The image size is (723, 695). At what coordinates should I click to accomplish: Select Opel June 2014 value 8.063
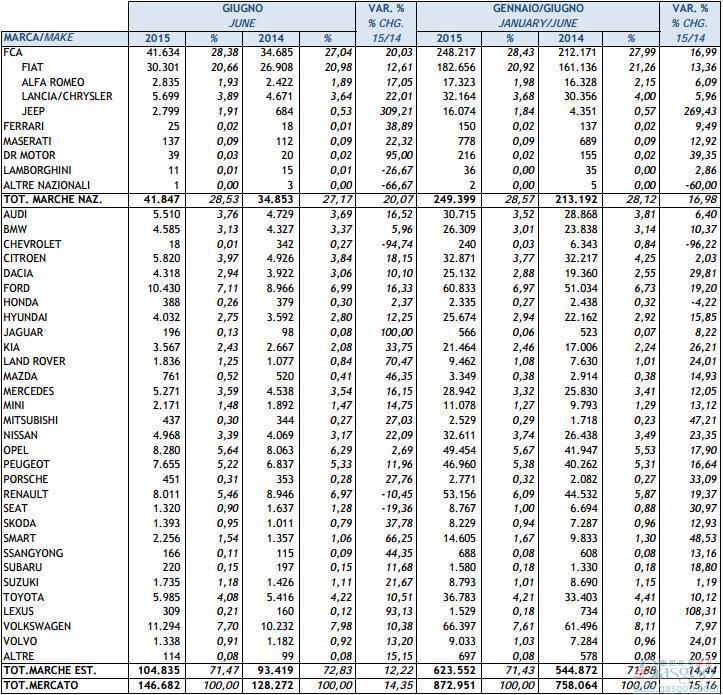pyautogui.click(x=279, y=450)
